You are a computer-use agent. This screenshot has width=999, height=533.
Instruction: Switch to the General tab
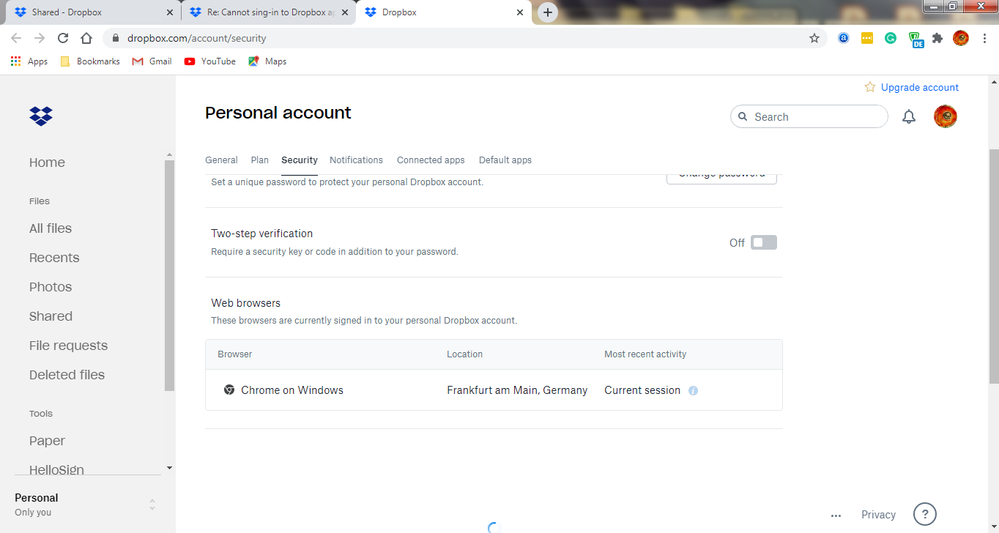click(x=221, y=160)
